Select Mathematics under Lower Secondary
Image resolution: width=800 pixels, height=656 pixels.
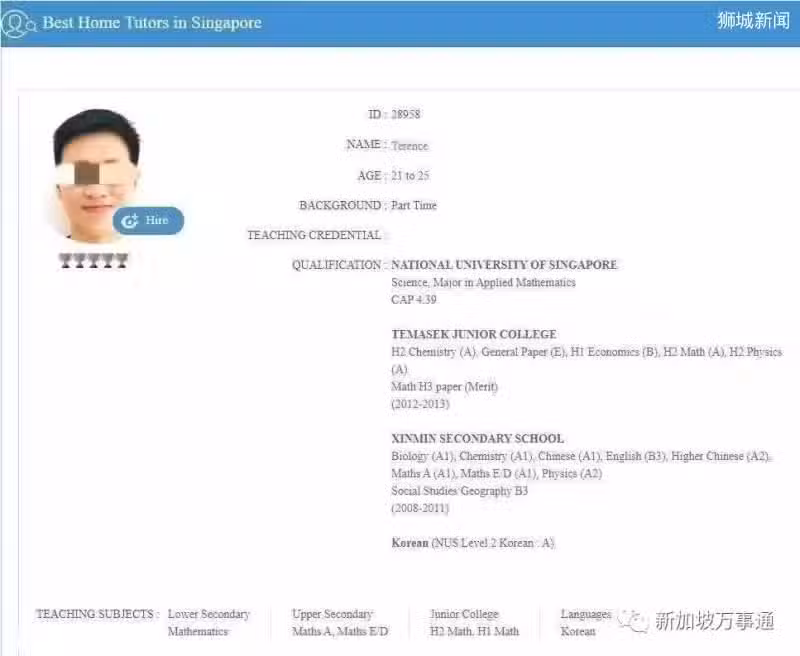coord(198,631)
